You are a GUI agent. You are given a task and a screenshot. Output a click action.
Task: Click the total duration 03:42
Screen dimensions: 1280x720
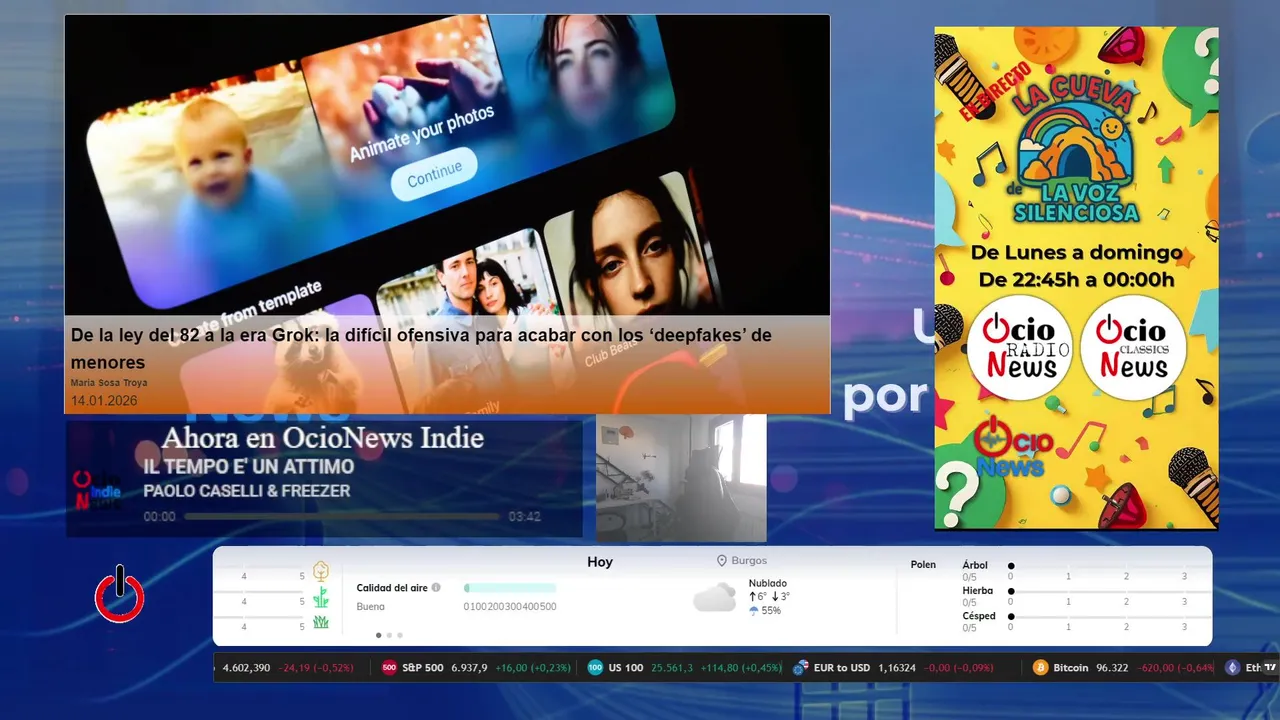(524, 517)
